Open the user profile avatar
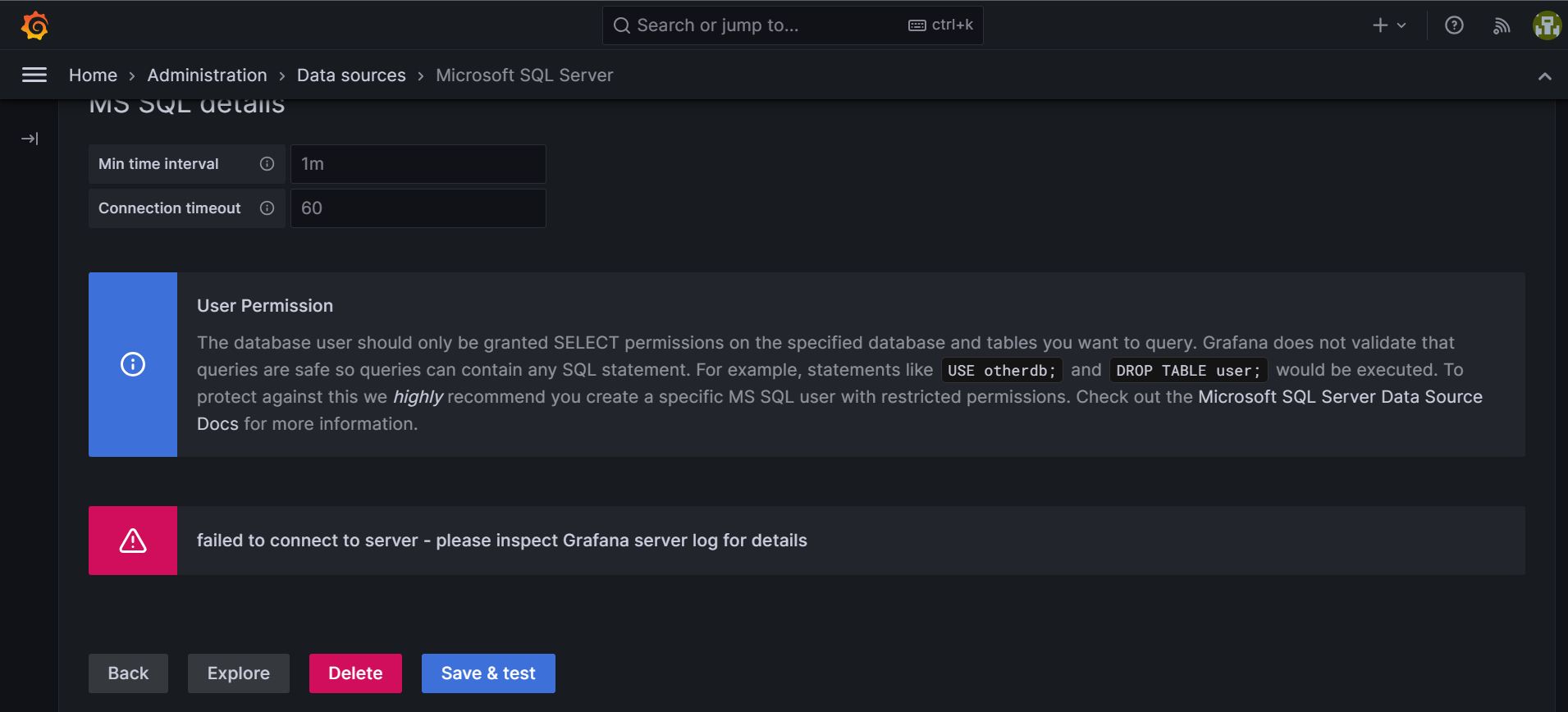This screenshot has height=712, width=1568. point(1547,25)
